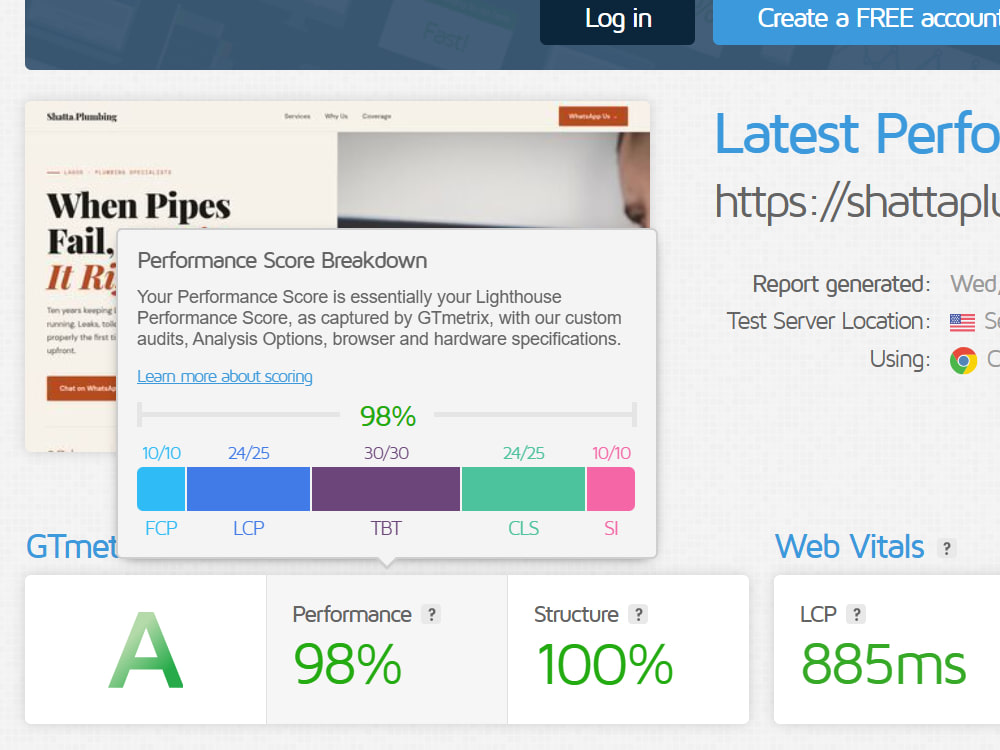The image size is (1000, 750).
Task: Click the Chrome browser icon
Action: 963,360
